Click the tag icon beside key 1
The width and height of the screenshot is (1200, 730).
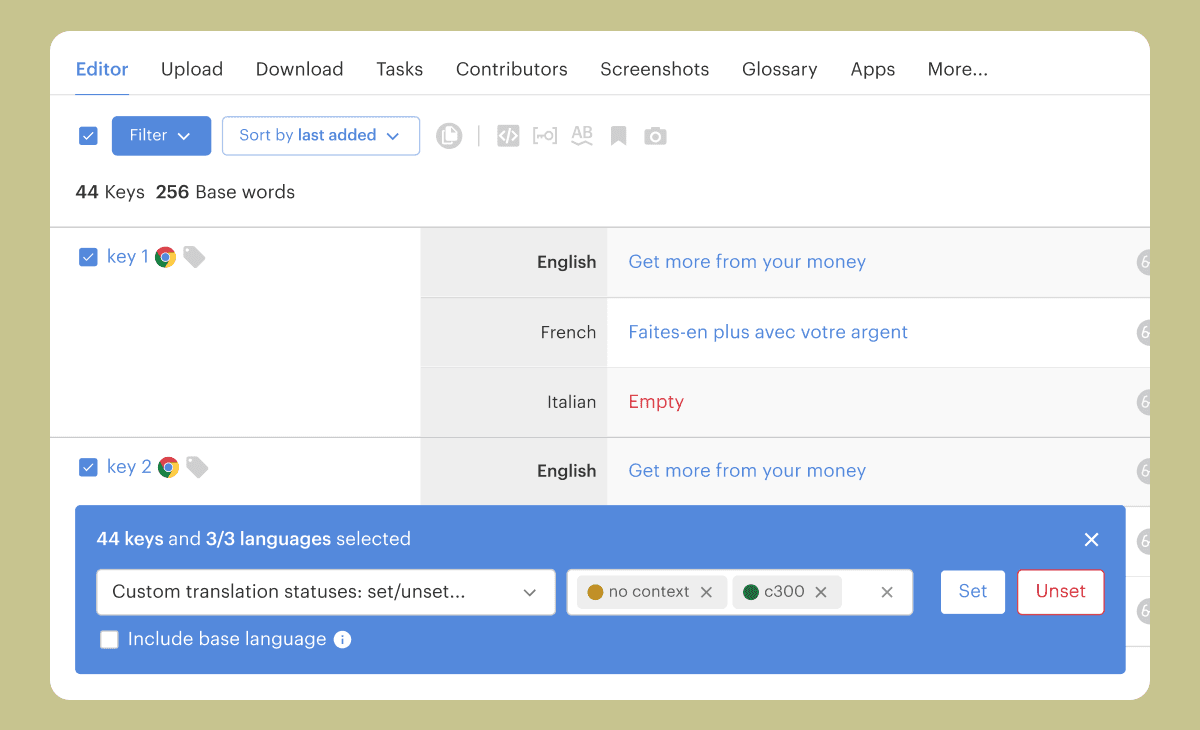tap(194, 257)
